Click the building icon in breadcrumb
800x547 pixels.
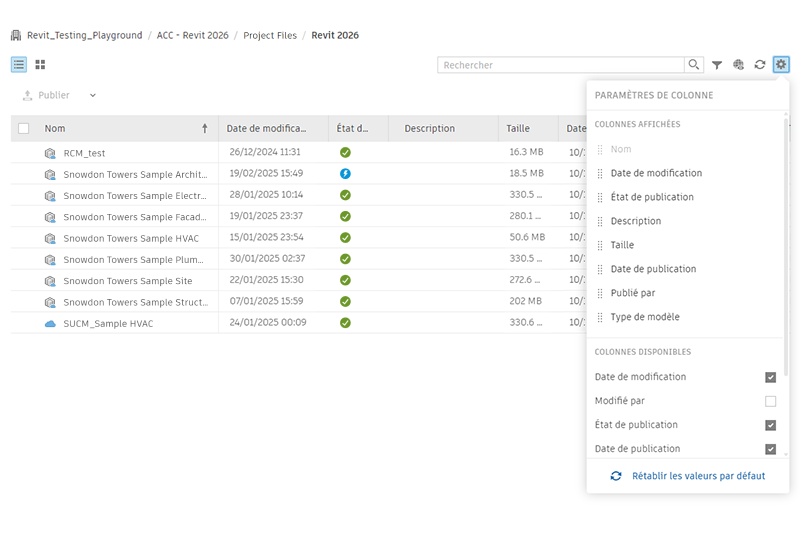(16, 35)
